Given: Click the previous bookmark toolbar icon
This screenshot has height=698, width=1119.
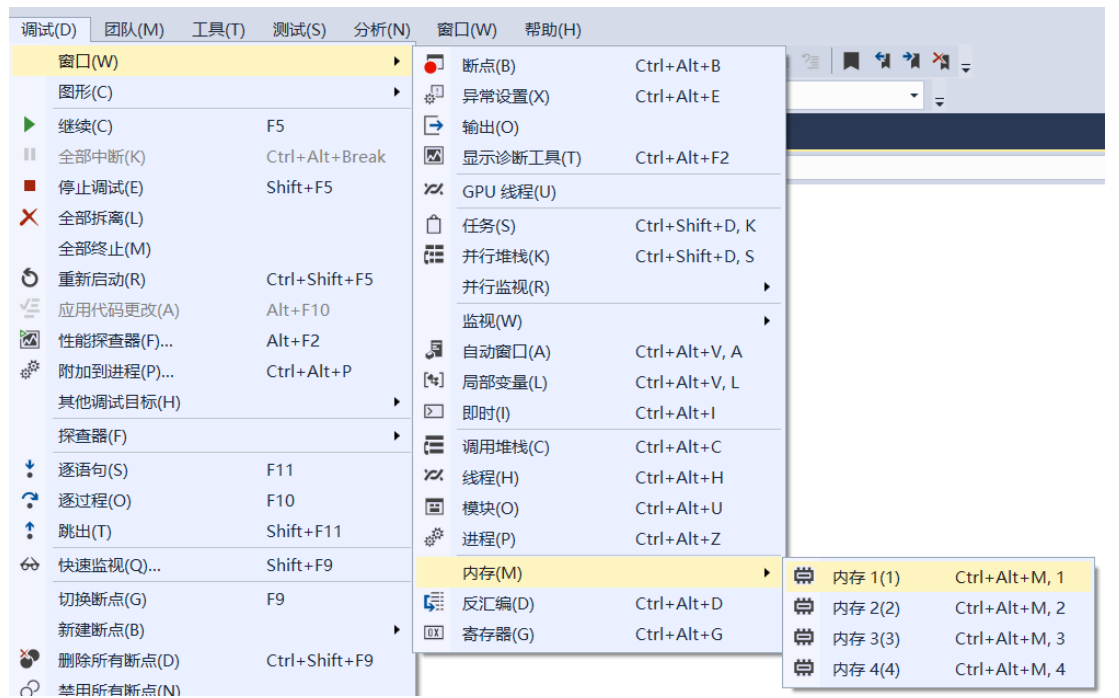Looking at the screenshot, I should tap(882, 61).
